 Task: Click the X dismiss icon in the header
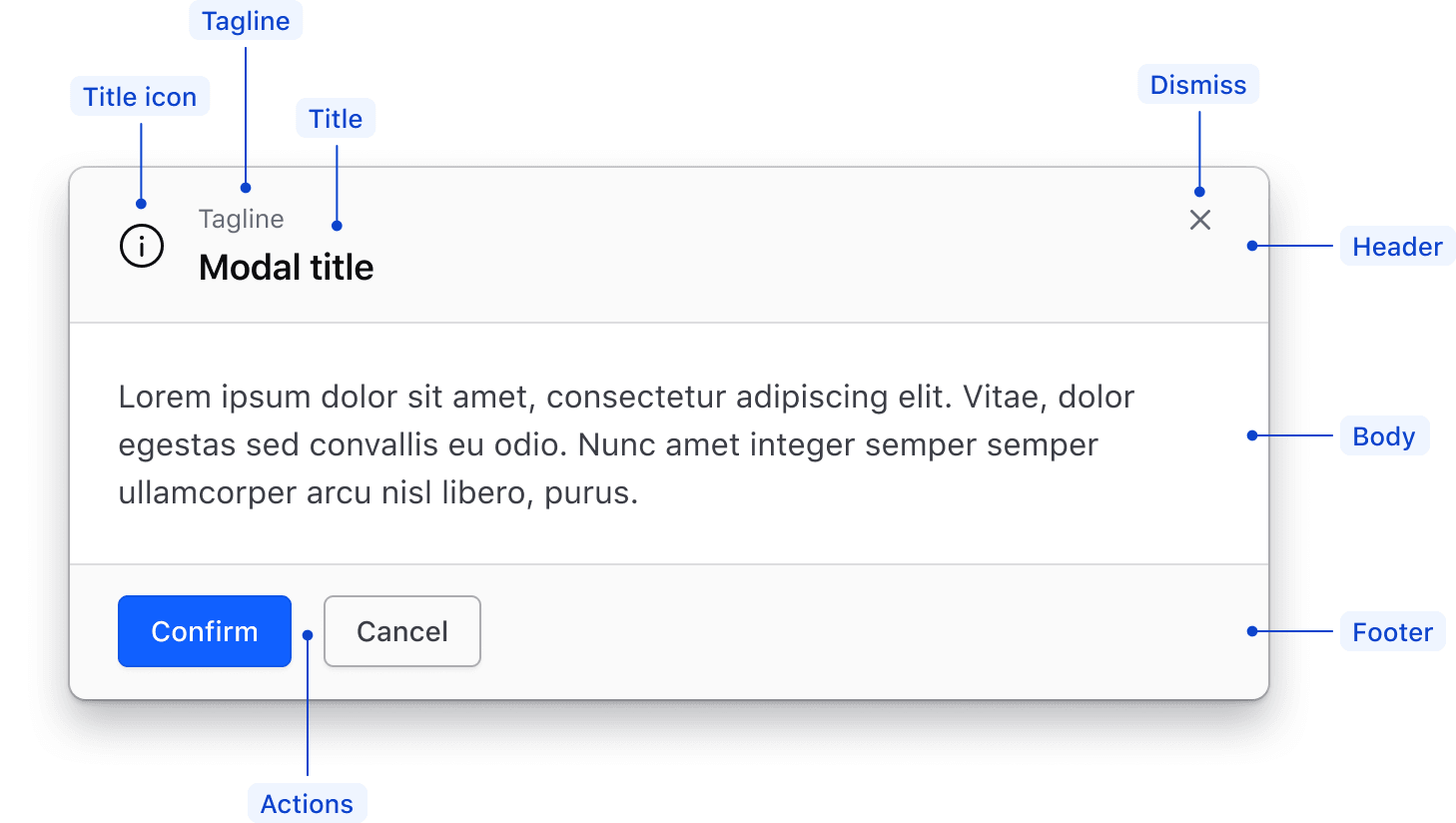(1199, 220)
